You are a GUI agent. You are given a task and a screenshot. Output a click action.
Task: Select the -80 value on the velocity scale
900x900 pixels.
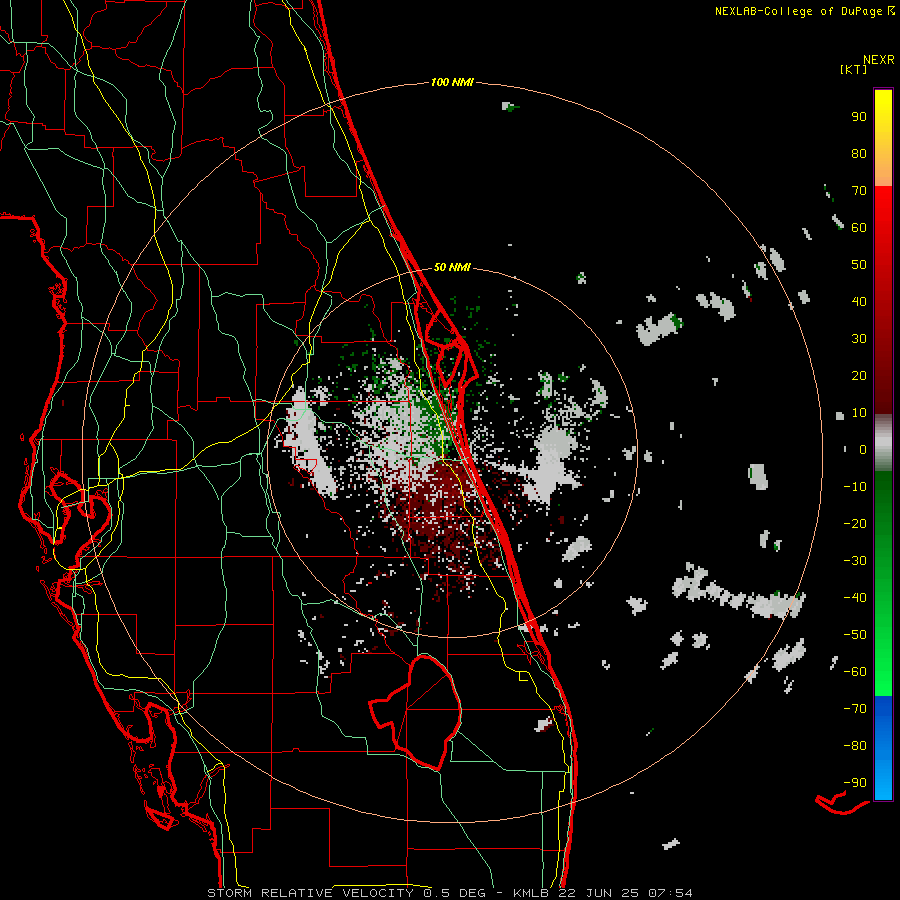(855, 746)
